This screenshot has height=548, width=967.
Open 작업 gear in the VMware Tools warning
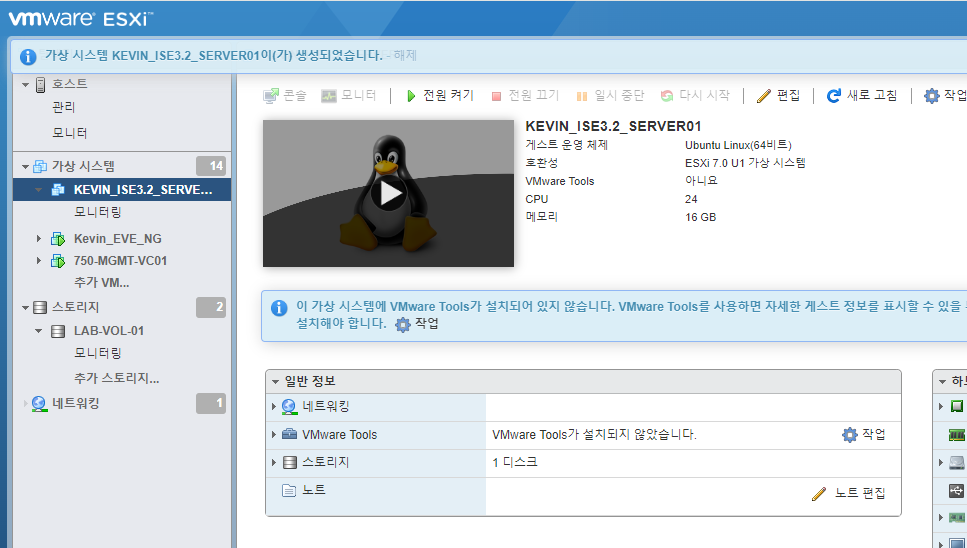click(417, 324)
